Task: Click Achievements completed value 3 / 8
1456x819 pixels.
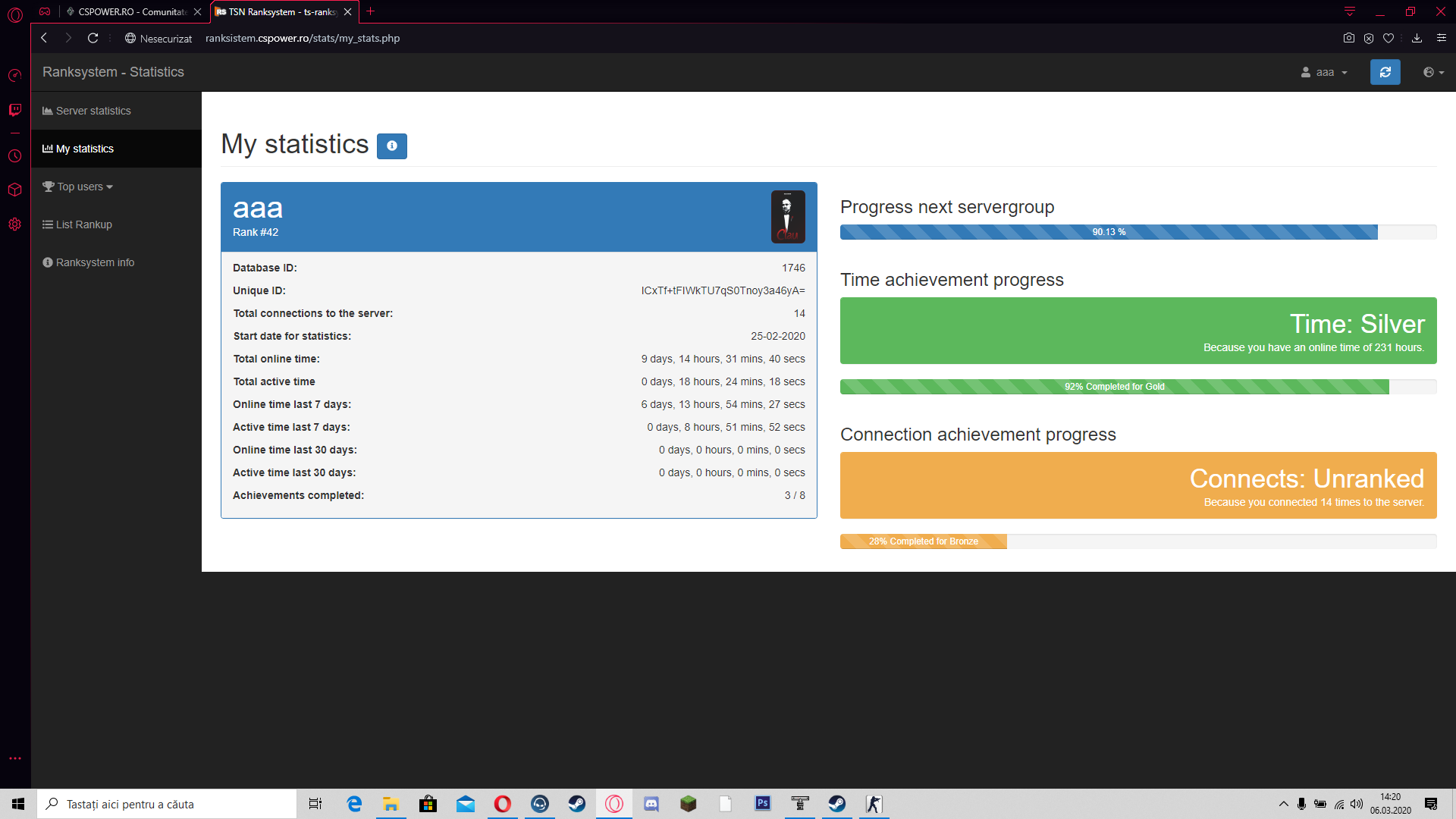Action: [x=795, y=495]
